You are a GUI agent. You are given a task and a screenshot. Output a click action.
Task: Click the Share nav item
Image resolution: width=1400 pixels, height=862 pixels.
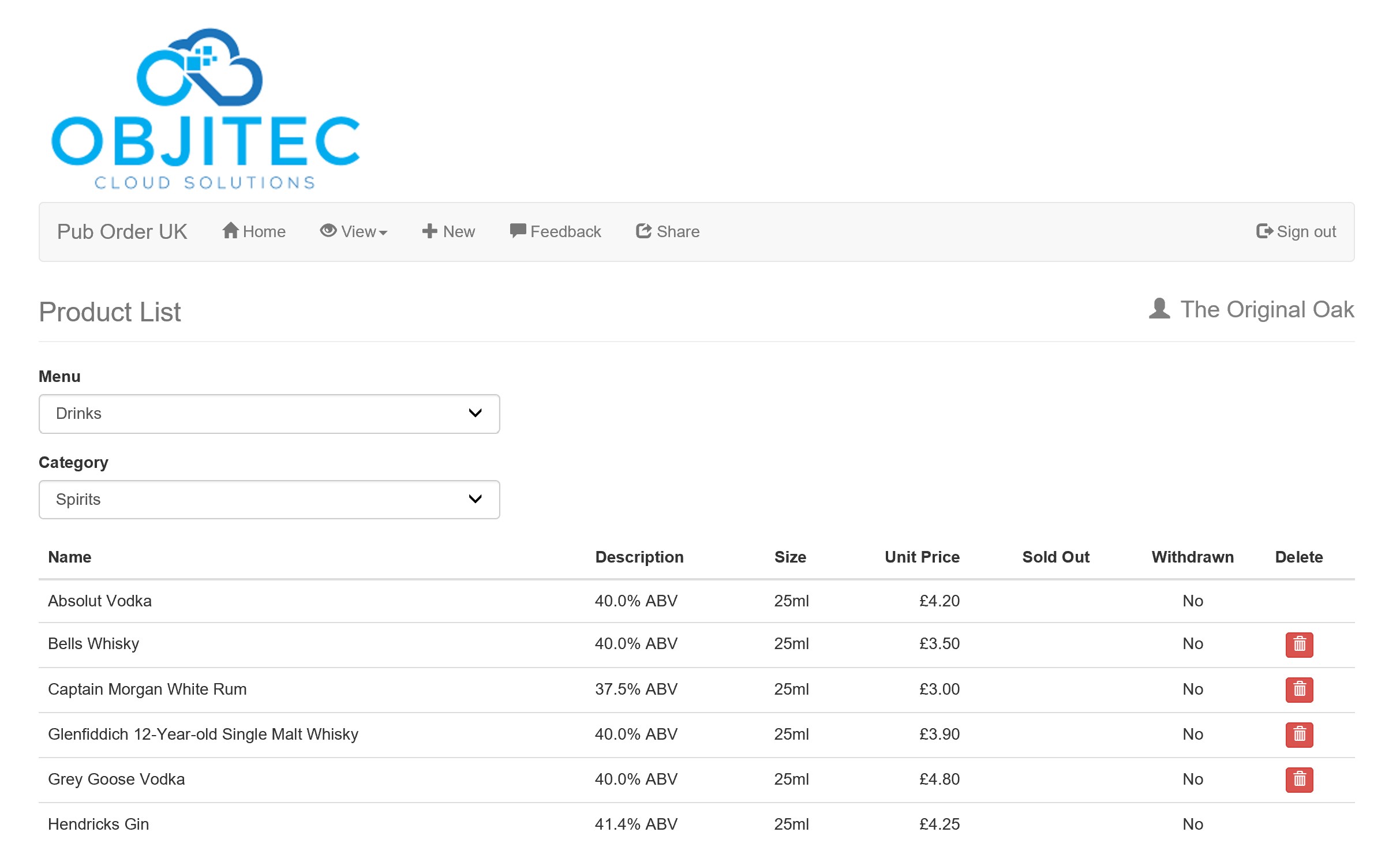668,232
